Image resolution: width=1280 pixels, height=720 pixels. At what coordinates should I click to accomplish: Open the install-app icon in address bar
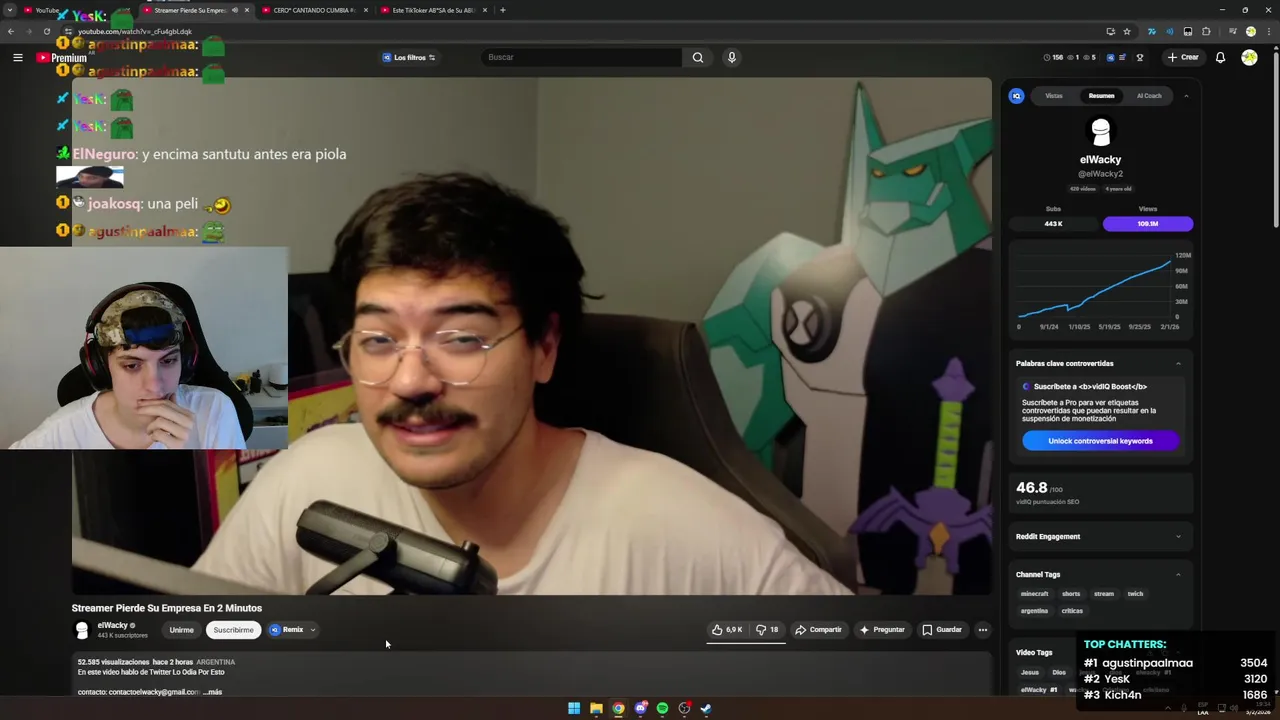coord(1110,31)
